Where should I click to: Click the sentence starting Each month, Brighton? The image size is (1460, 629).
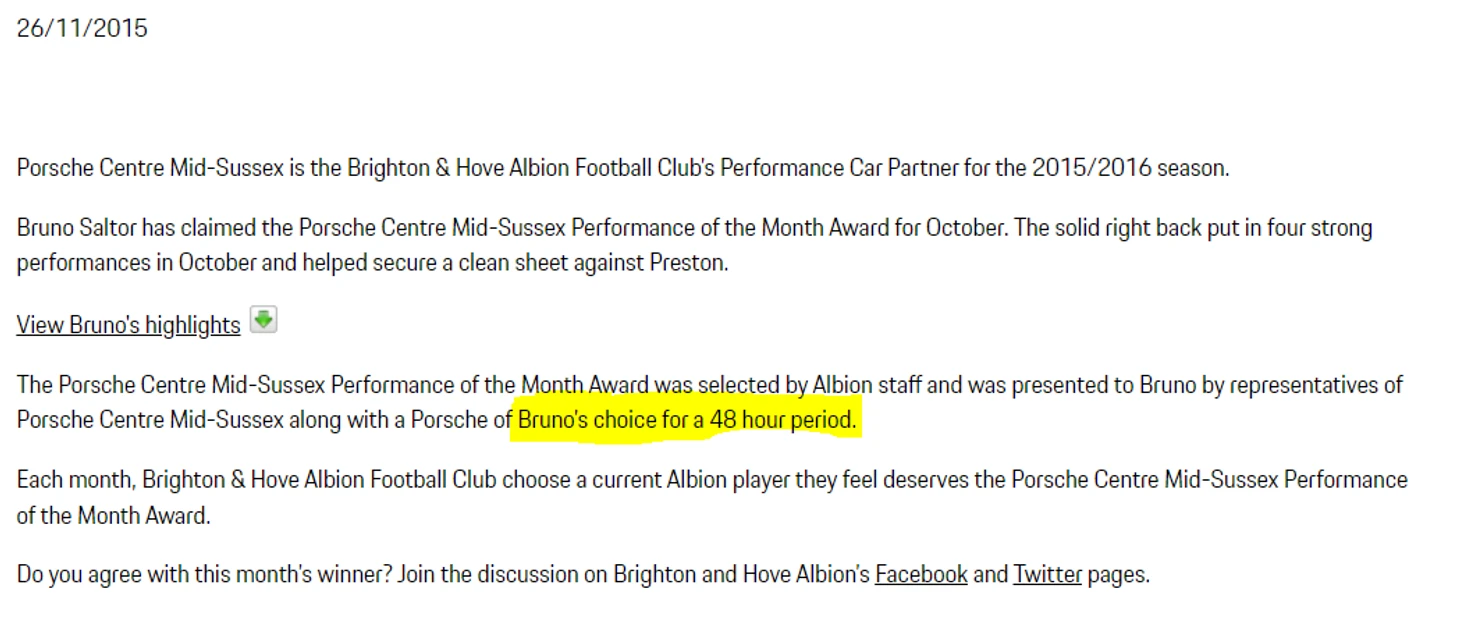[x=712, y=497]
